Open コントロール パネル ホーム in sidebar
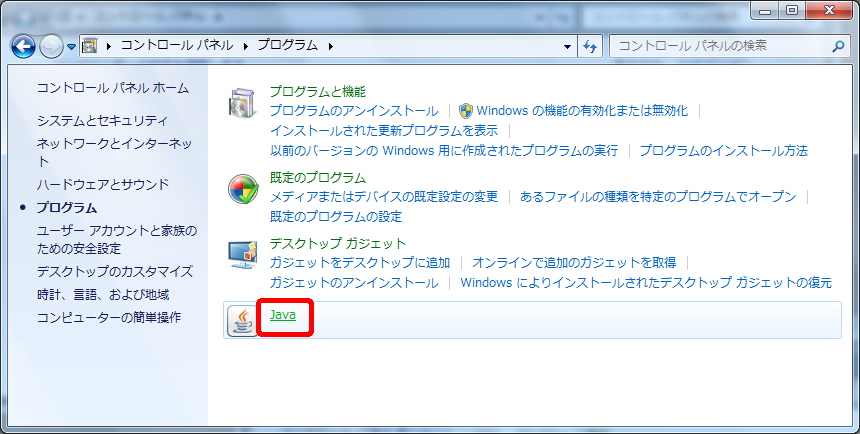 pos(113,88)
